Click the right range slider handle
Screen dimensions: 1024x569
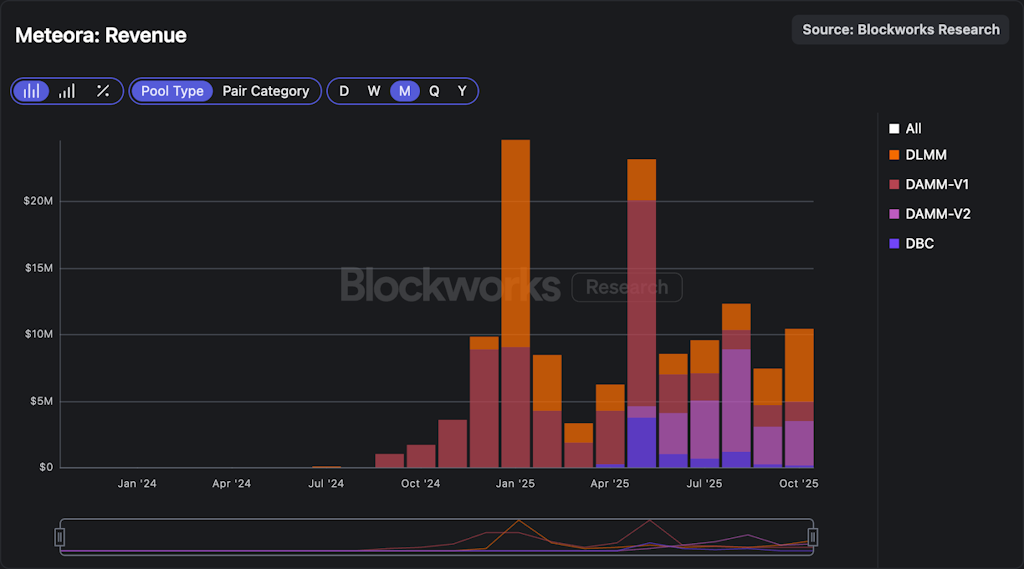click(812, 538)
